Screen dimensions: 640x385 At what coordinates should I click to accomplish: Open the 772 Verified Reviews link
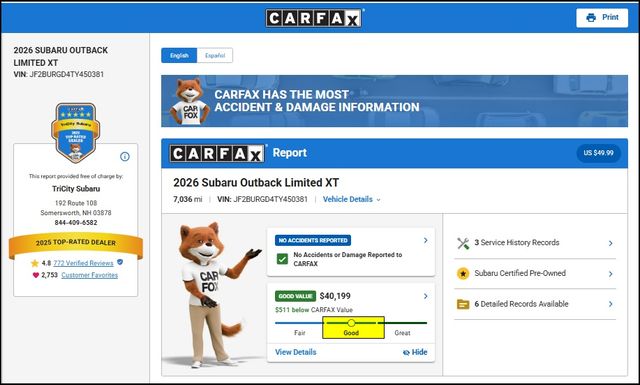click(x=83, y=263)
